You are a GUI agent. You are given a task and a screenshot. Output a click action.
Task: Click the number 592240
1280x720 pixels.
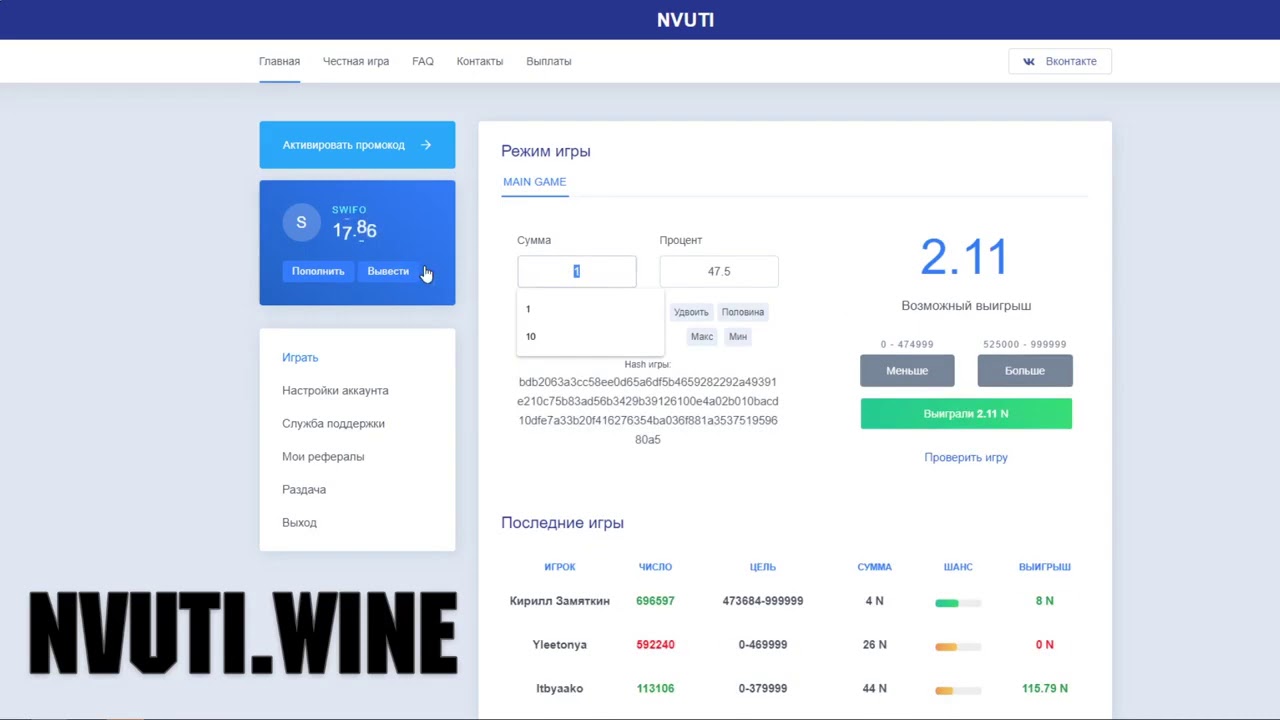[655, 645]
